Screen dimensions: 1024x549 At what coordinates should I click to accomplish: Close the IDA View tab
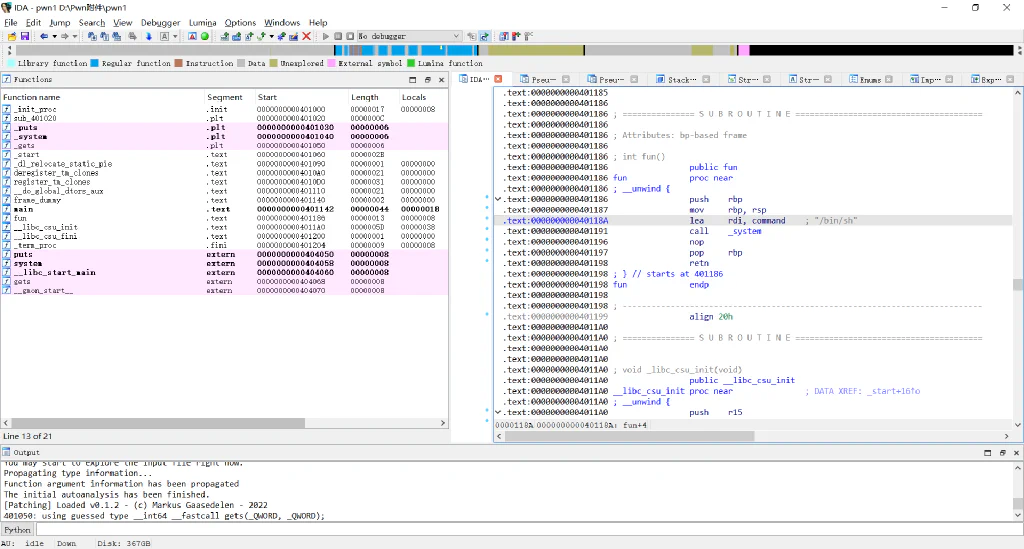498,79
